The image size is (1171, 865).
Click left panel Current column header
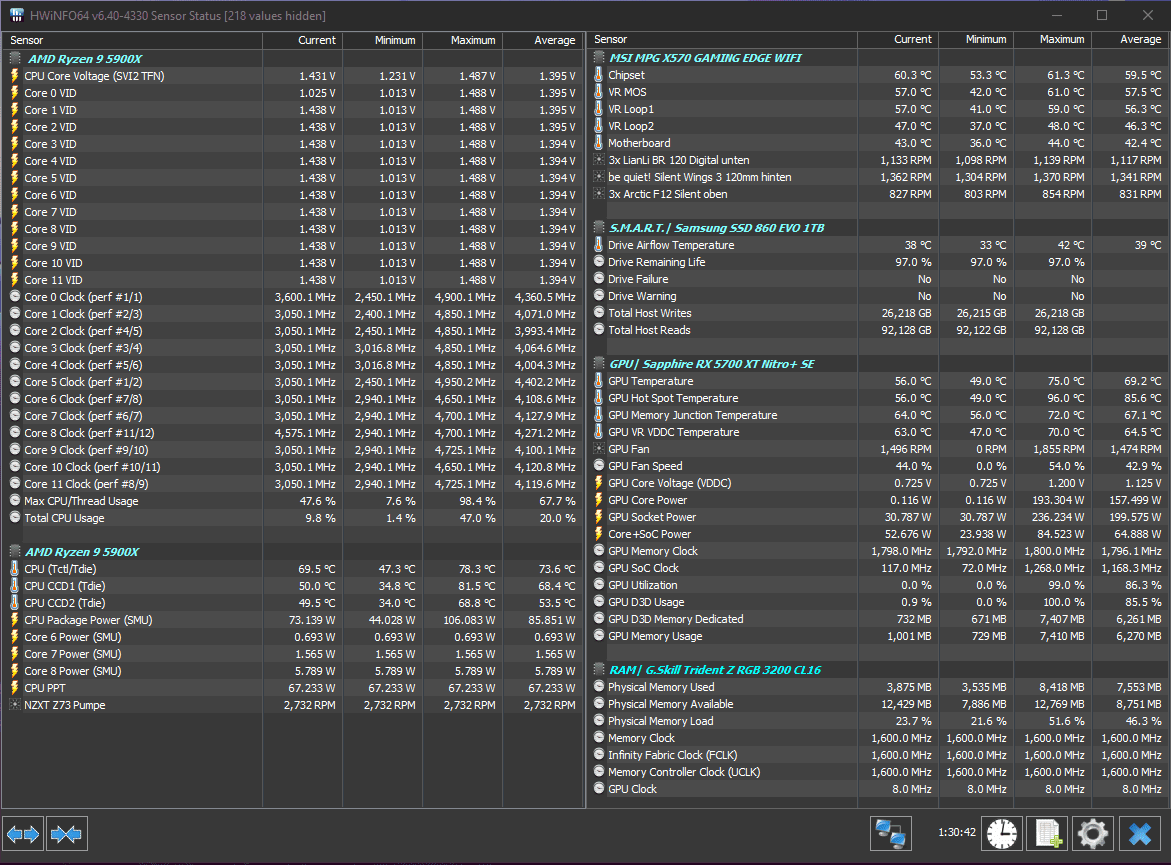pos(302,40)
